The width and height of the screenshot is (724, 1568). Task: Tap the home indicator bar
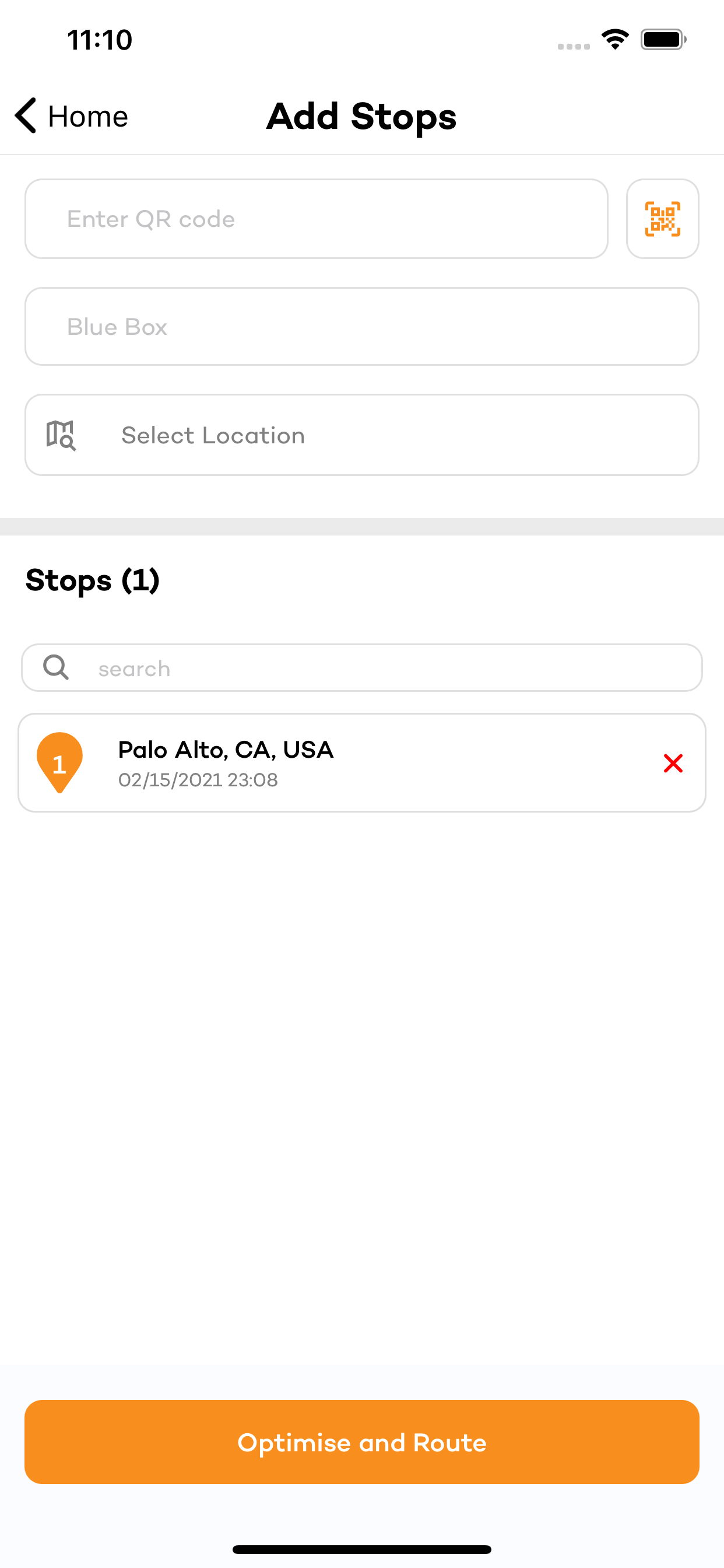361,1549
